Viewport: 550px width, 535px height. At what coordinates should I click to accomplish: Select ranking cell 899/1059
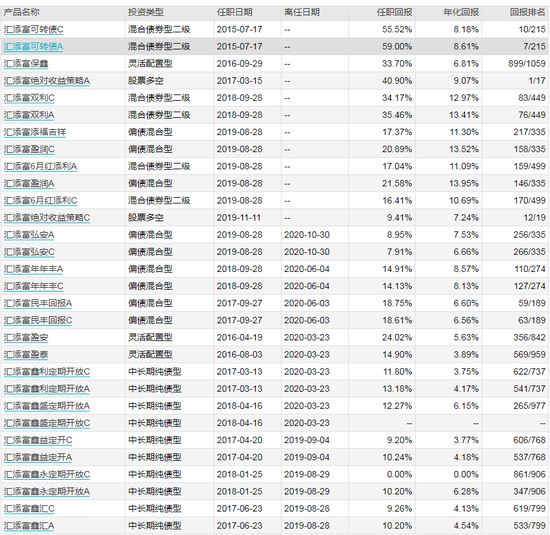(527, 64)
